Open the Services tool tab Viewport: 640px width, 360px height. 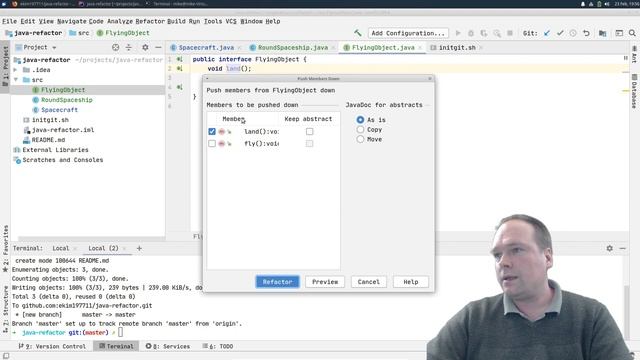[x=168, y=346]
